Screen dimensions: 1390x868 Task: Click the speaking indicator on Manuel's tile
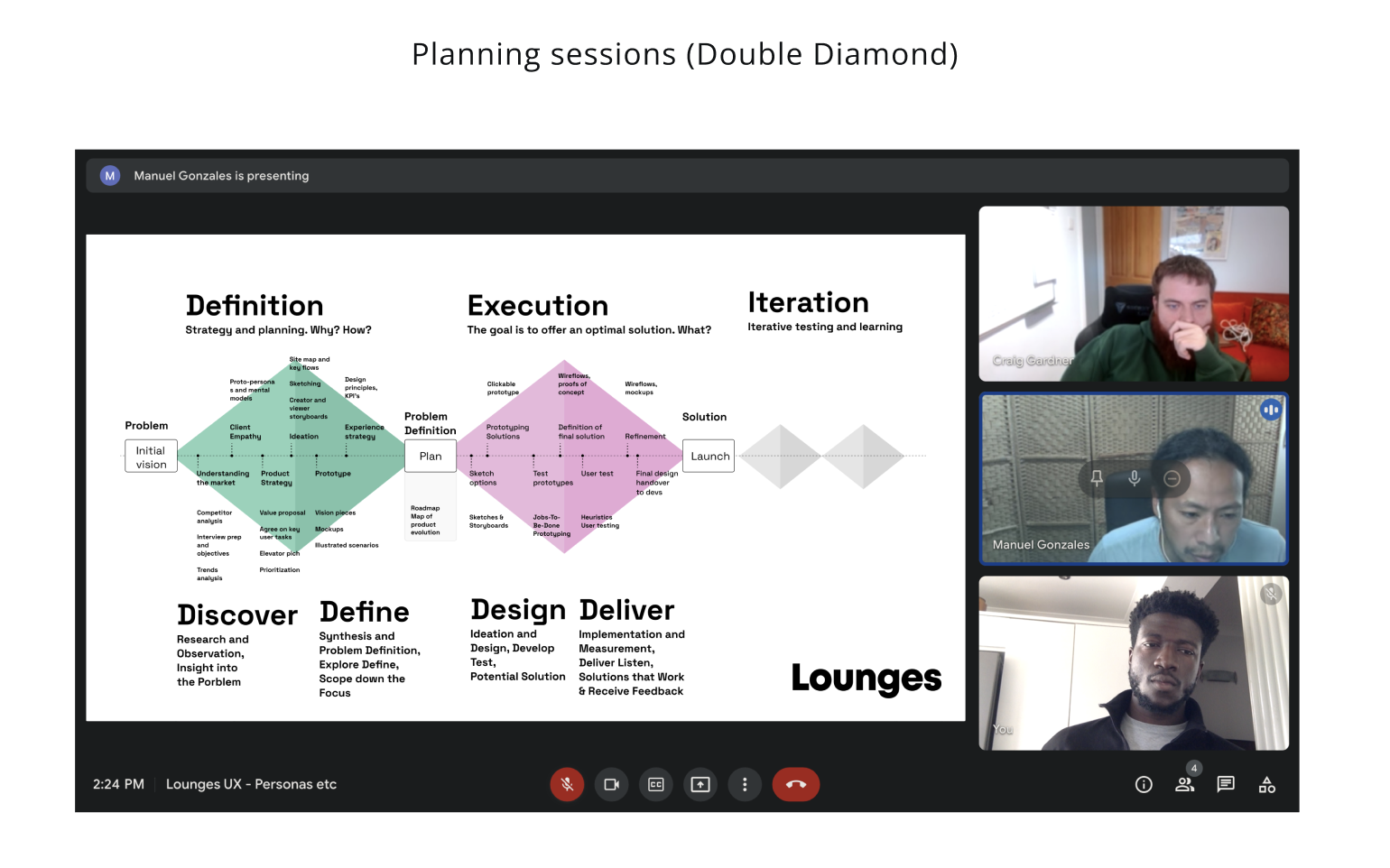1271,410
